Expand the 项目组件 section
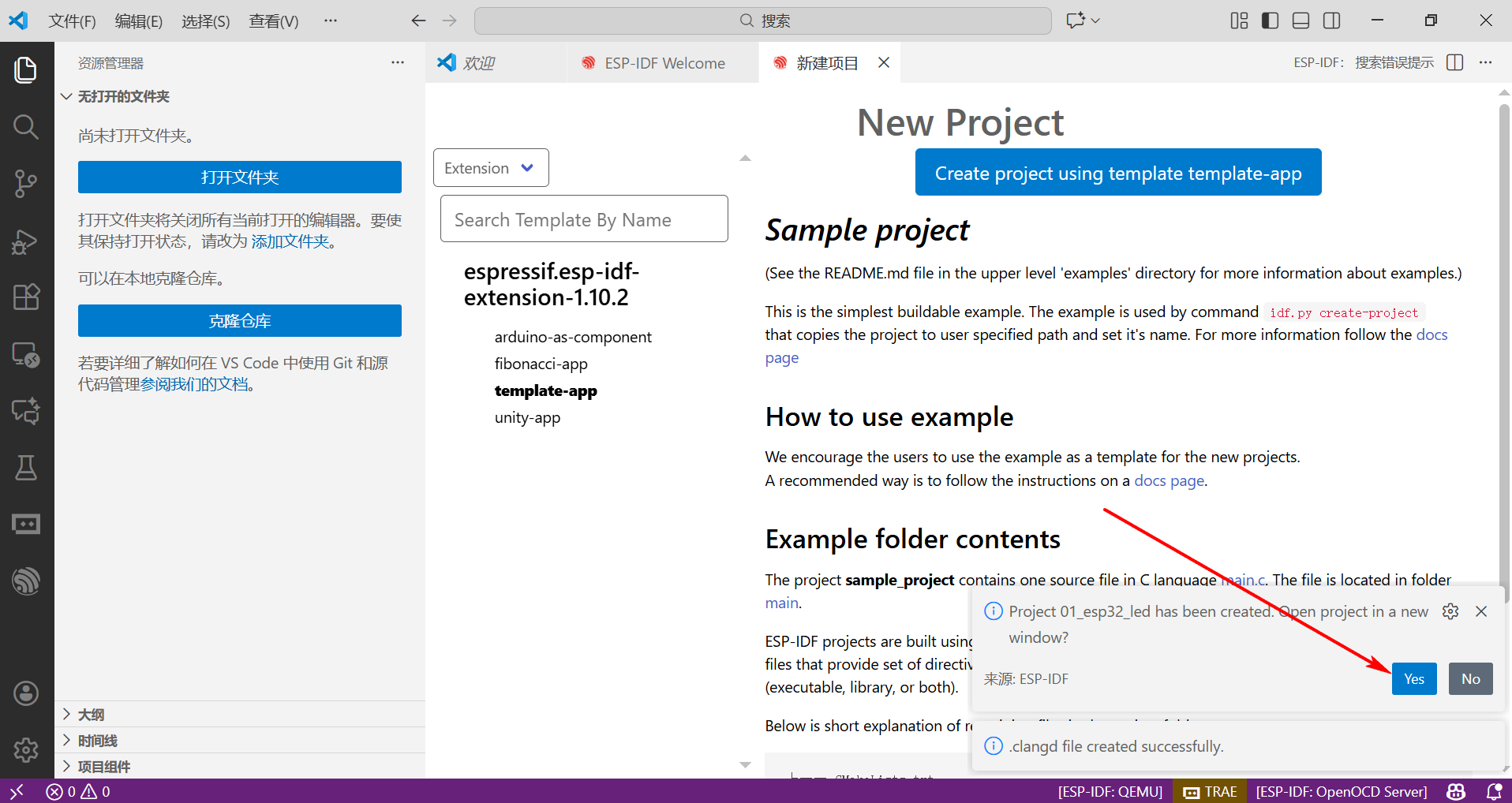This screenshot has height=803, width=1512. coord(240,767)
